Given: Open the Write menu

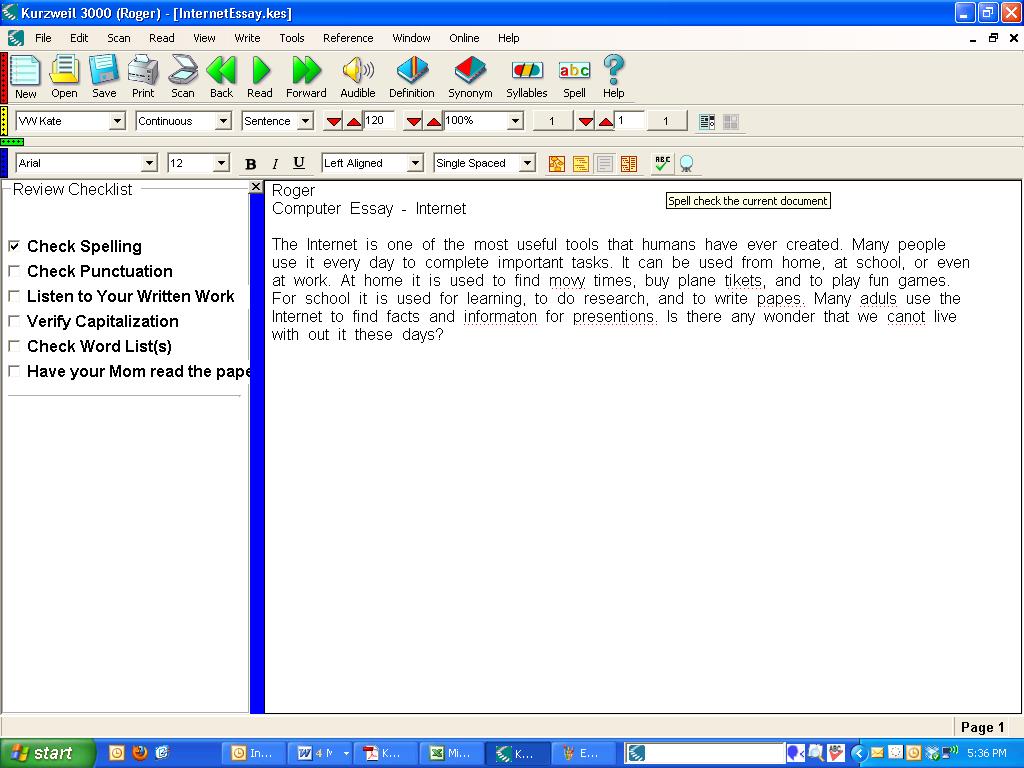Looking at the screenshot, I should pos(247,38).
